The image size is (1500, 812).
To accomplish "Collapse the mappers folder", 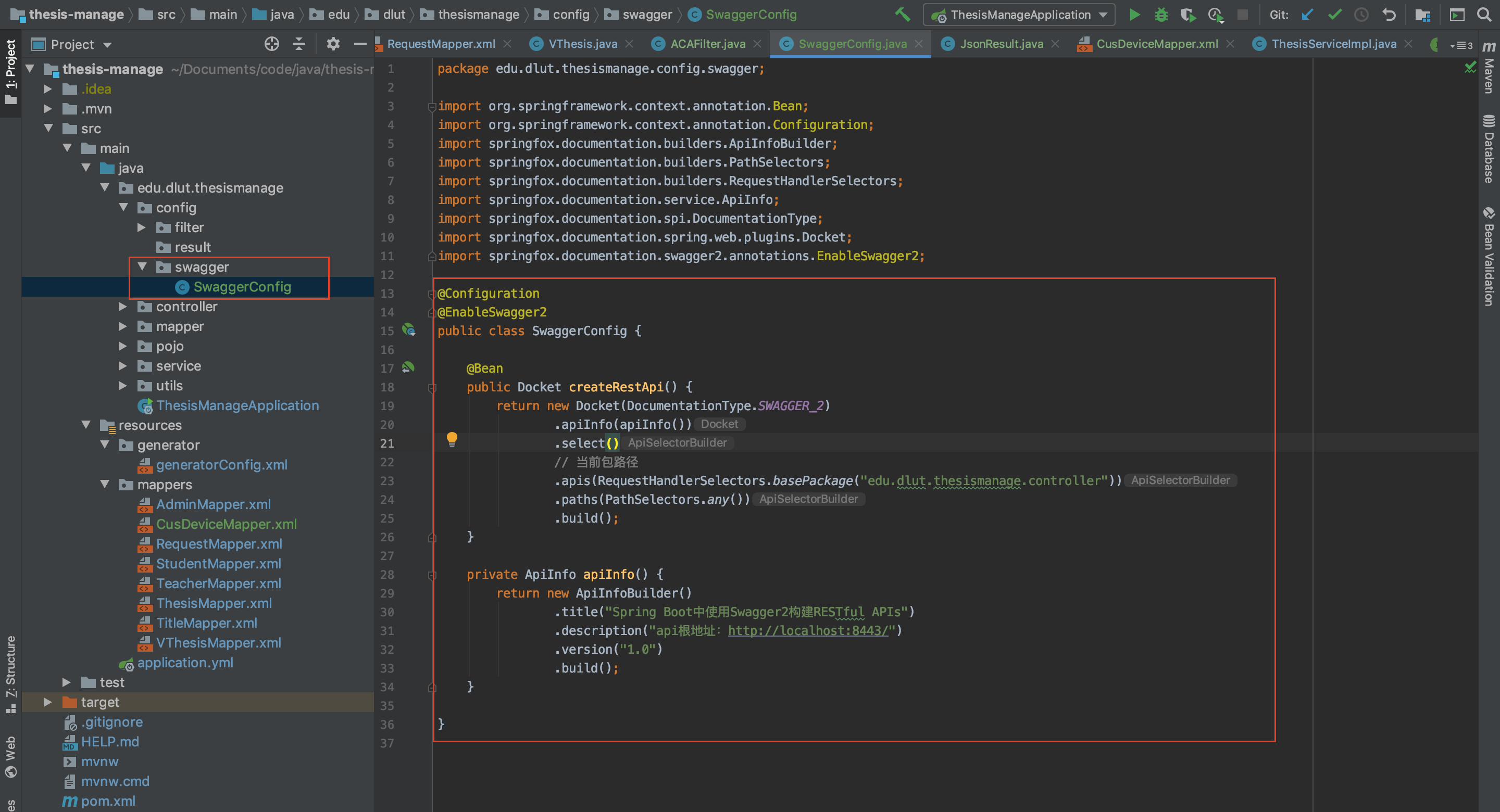I will 105,484.
